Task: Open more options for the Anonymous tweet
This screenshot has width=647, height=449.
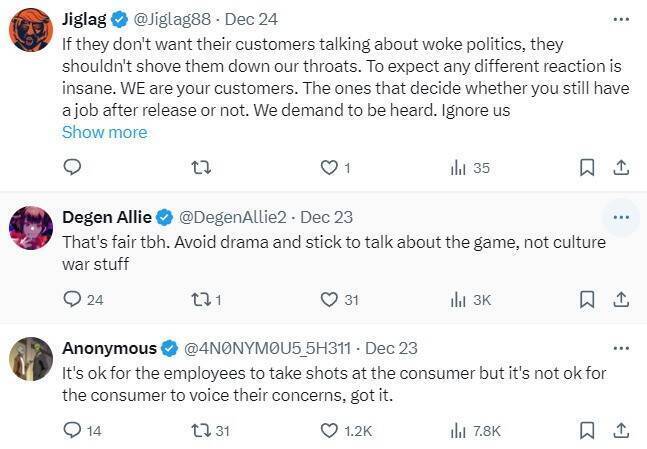Action: [620, 348]
